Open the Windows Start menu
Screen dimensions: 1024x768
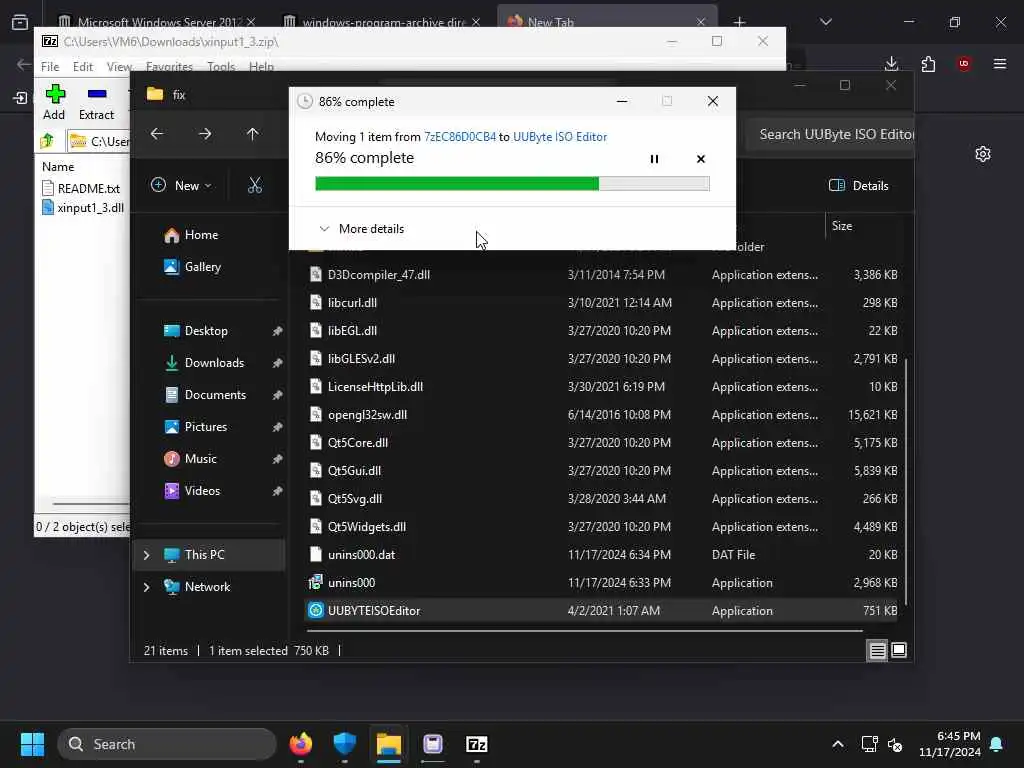[32, 744]
